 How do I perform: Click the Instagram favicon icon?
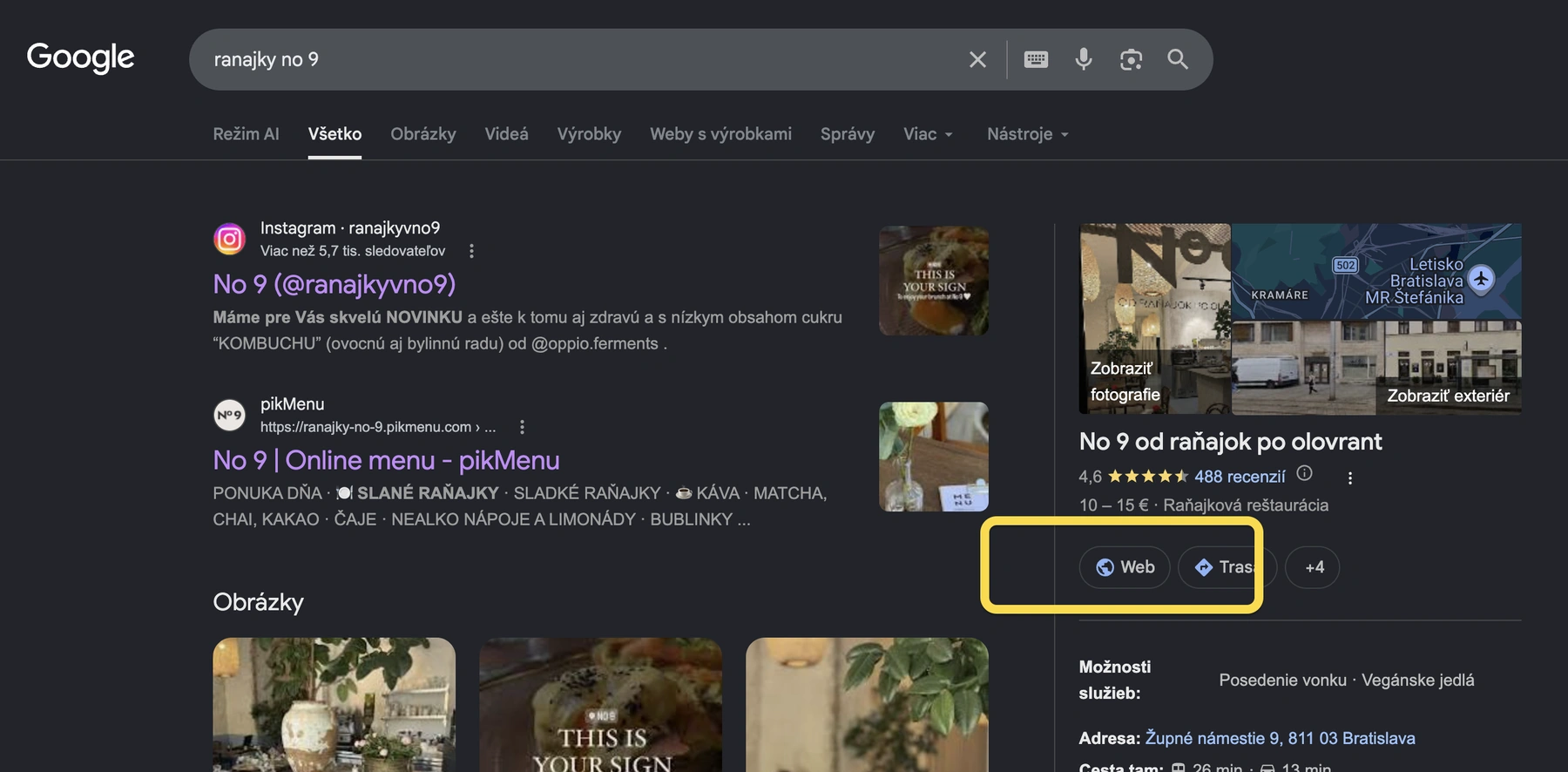[x=229, y=239]
